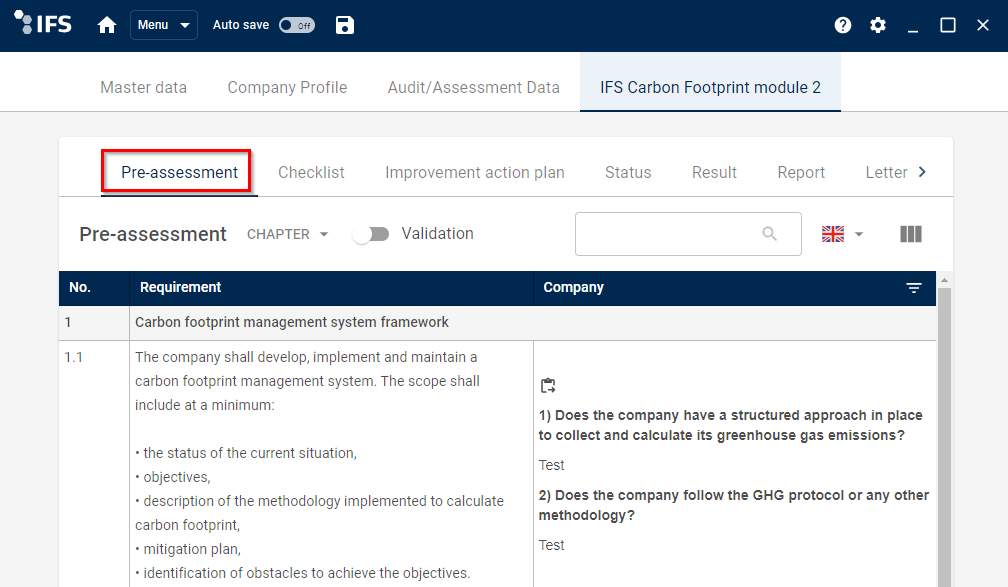Click first answer Test under question 1
Image resolution: width=1008 pixels, height=587 pixels.
(552, 465)
